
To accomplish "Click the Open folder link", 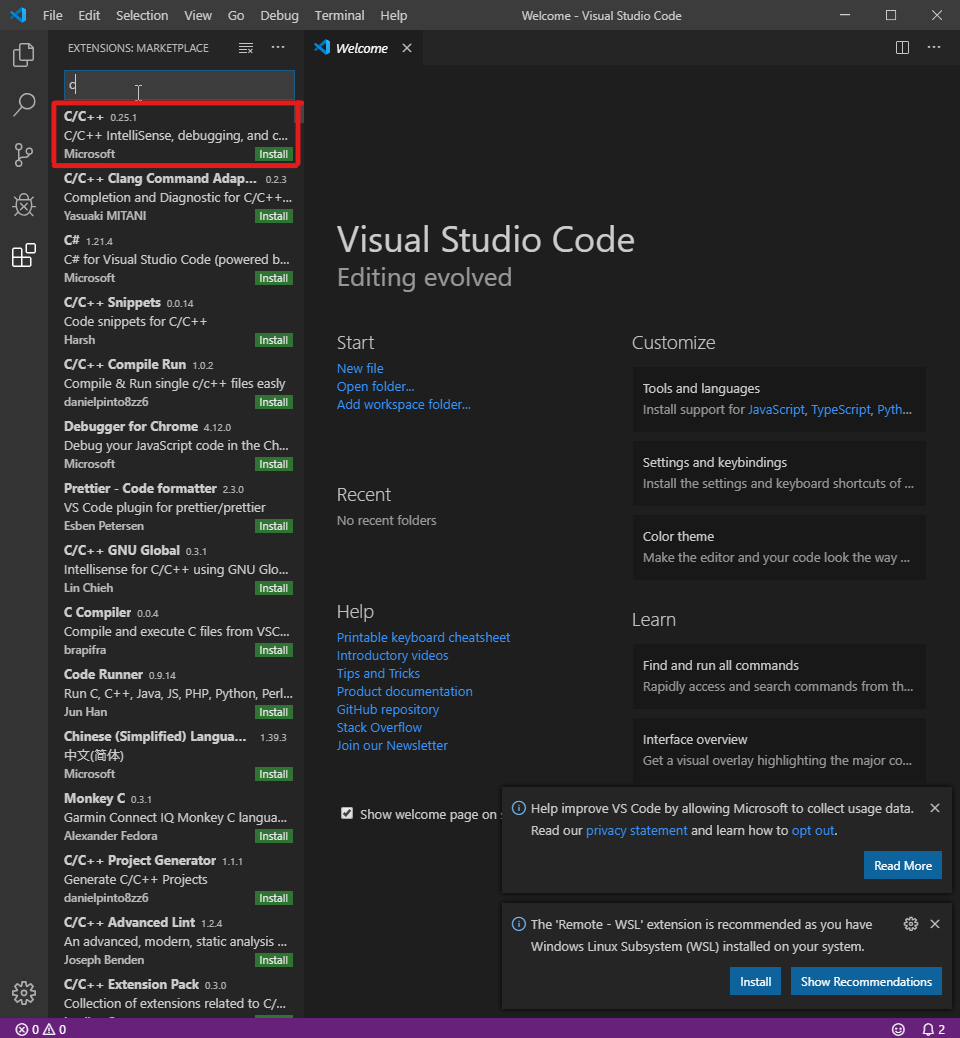I will tap(375, 386).
